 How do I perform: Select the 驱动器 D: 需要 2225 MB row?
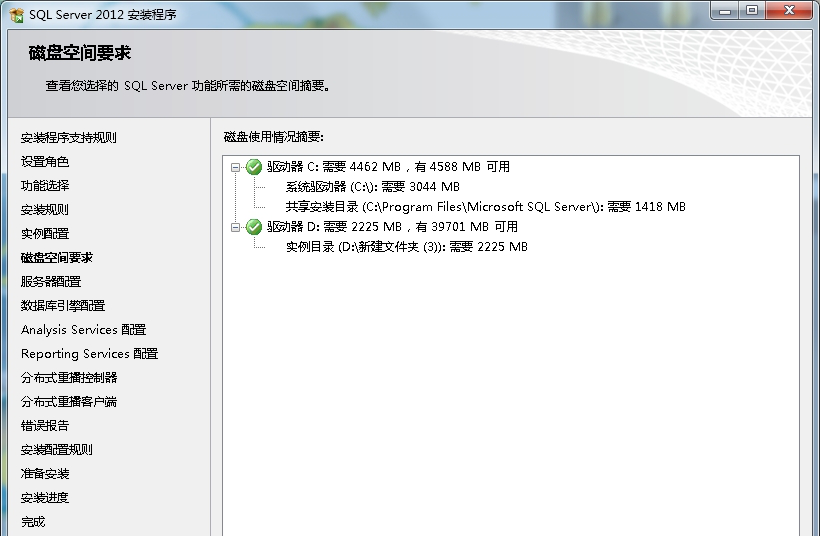(x=393, y=227)
